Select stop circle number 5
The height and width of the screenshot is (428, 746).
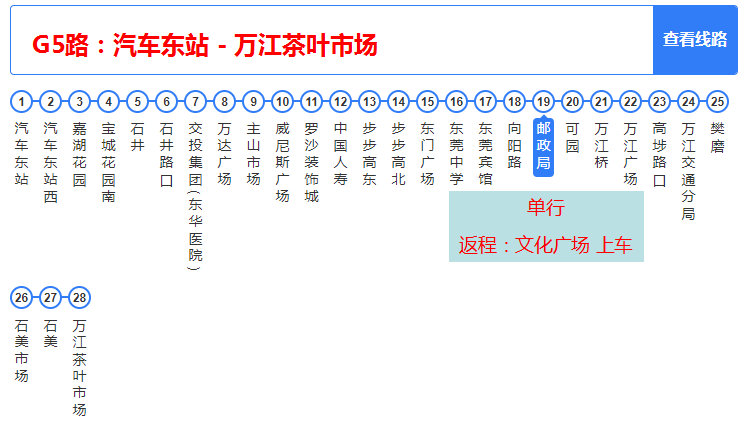click(x=137, y=102)
